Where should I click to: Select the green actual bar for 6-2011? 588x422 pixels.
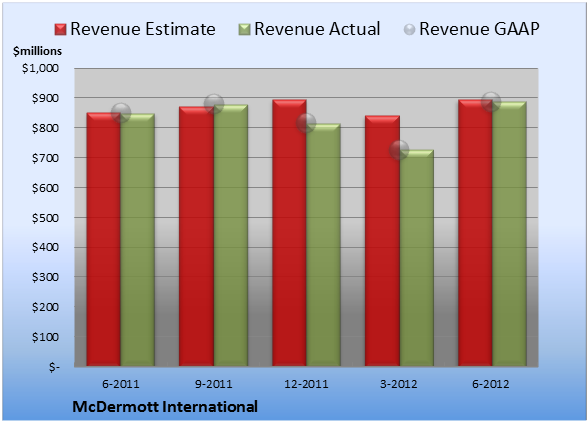click(138, 240)
